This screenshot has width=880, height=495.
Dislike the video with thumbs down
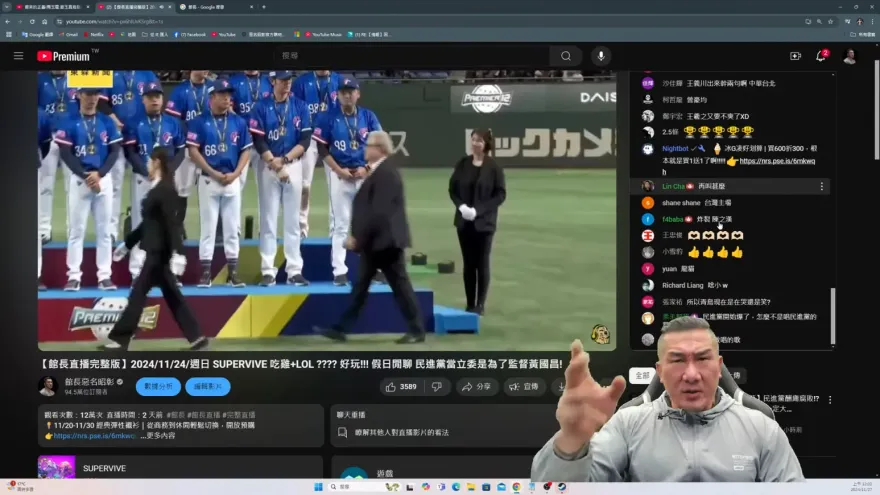coord(438,386)
